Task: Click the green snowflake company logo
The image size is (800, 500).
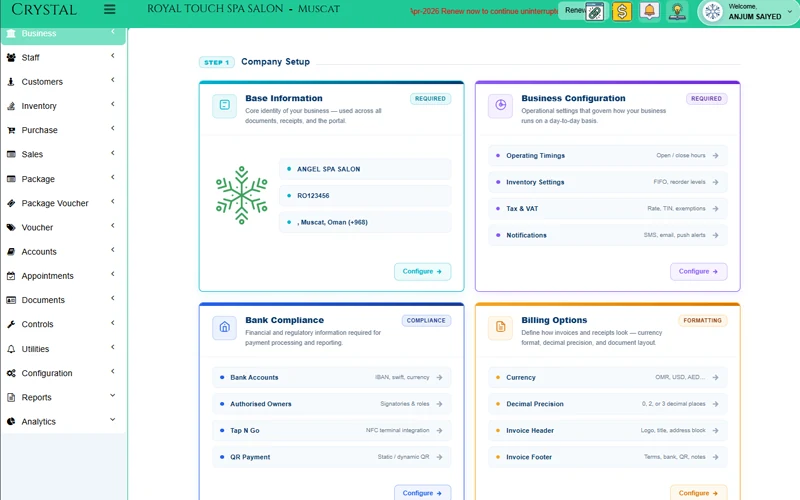Action: [242, 195]
